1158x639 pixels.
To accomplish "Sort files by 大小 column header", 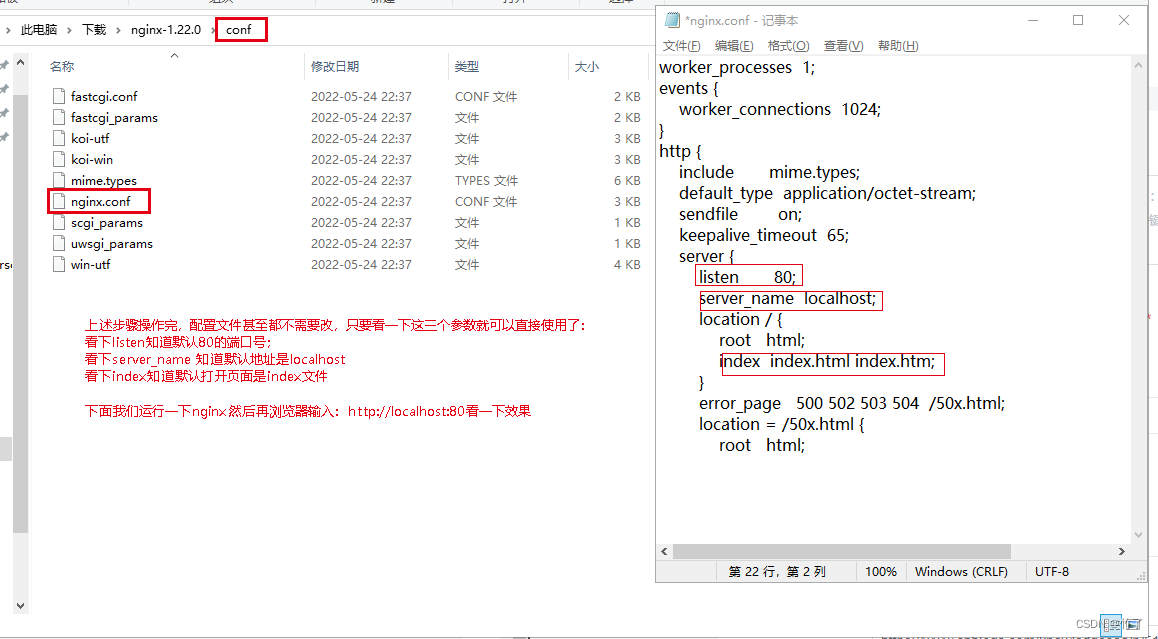I will 586,66.
